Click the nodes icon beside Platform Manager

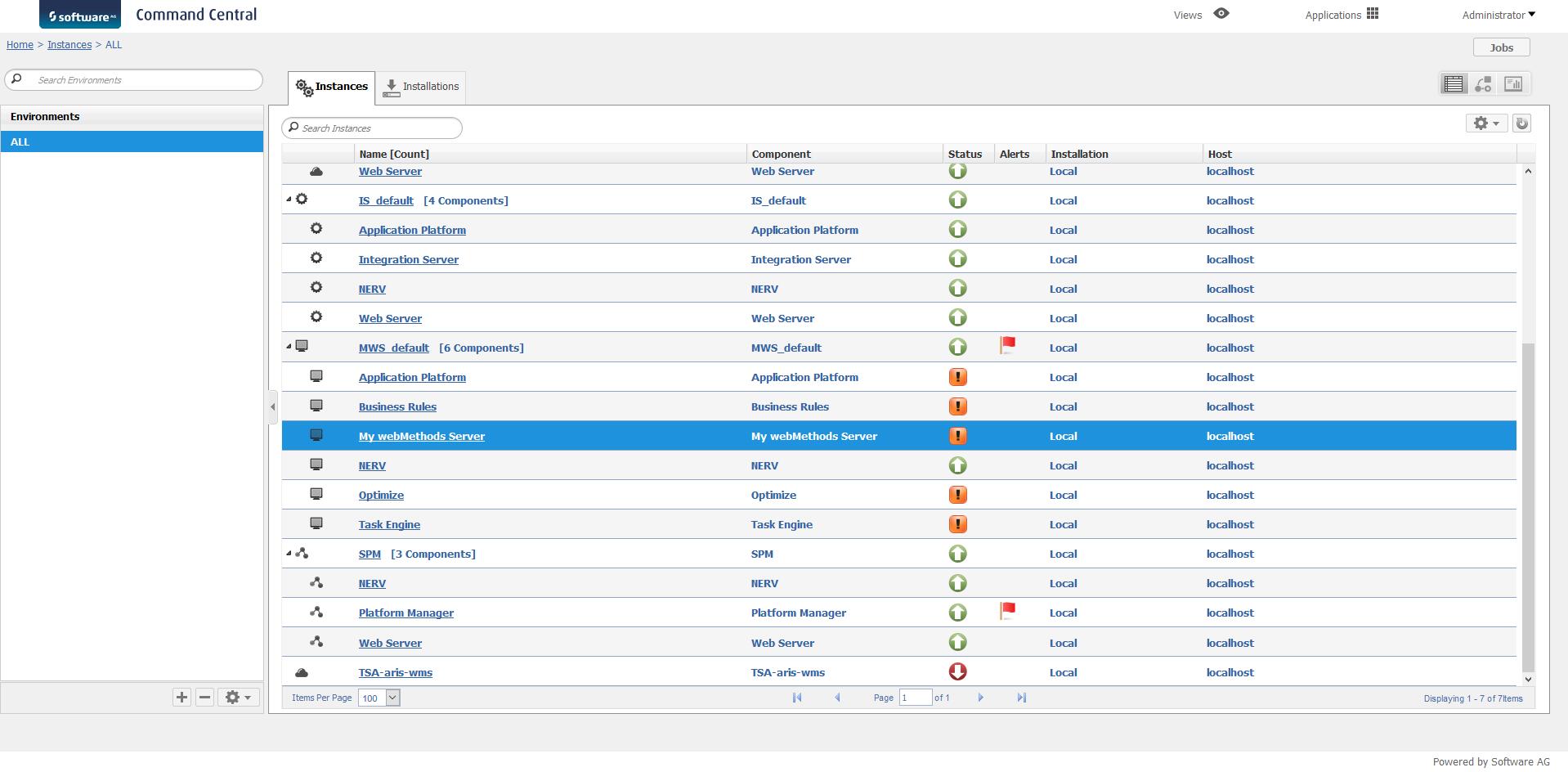pos(316,612)
